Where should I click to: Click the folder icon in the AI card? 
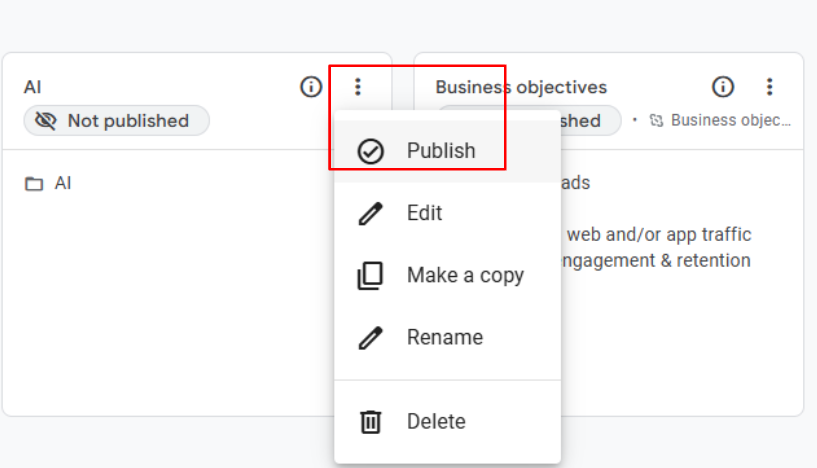35,184
